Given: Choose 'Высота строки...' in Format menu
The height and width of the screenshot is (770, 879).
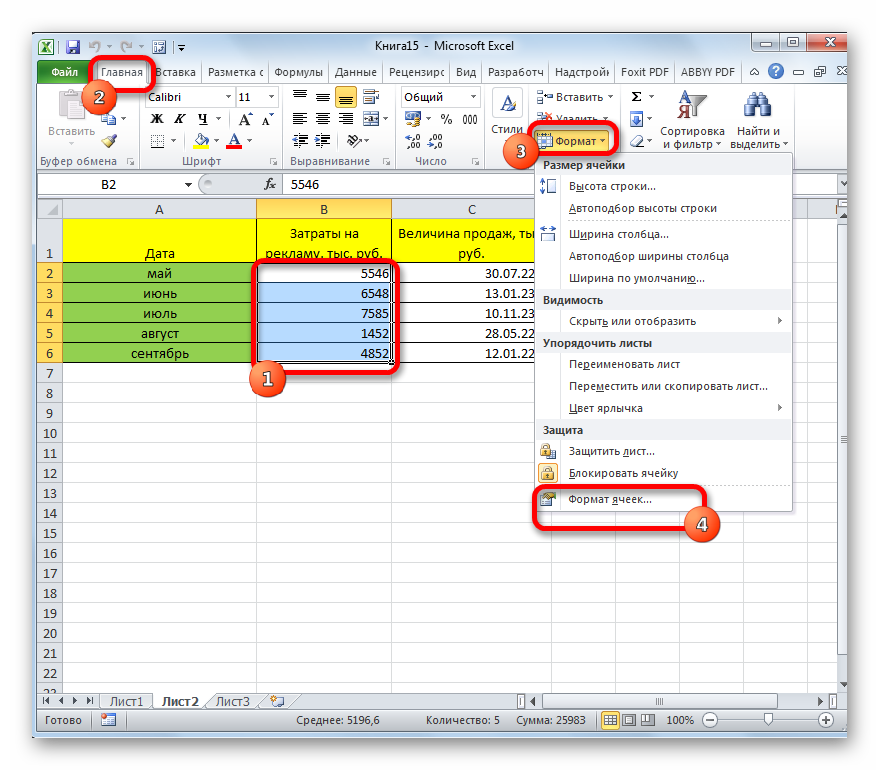Looking at the screenshot, I should [612, 186].
